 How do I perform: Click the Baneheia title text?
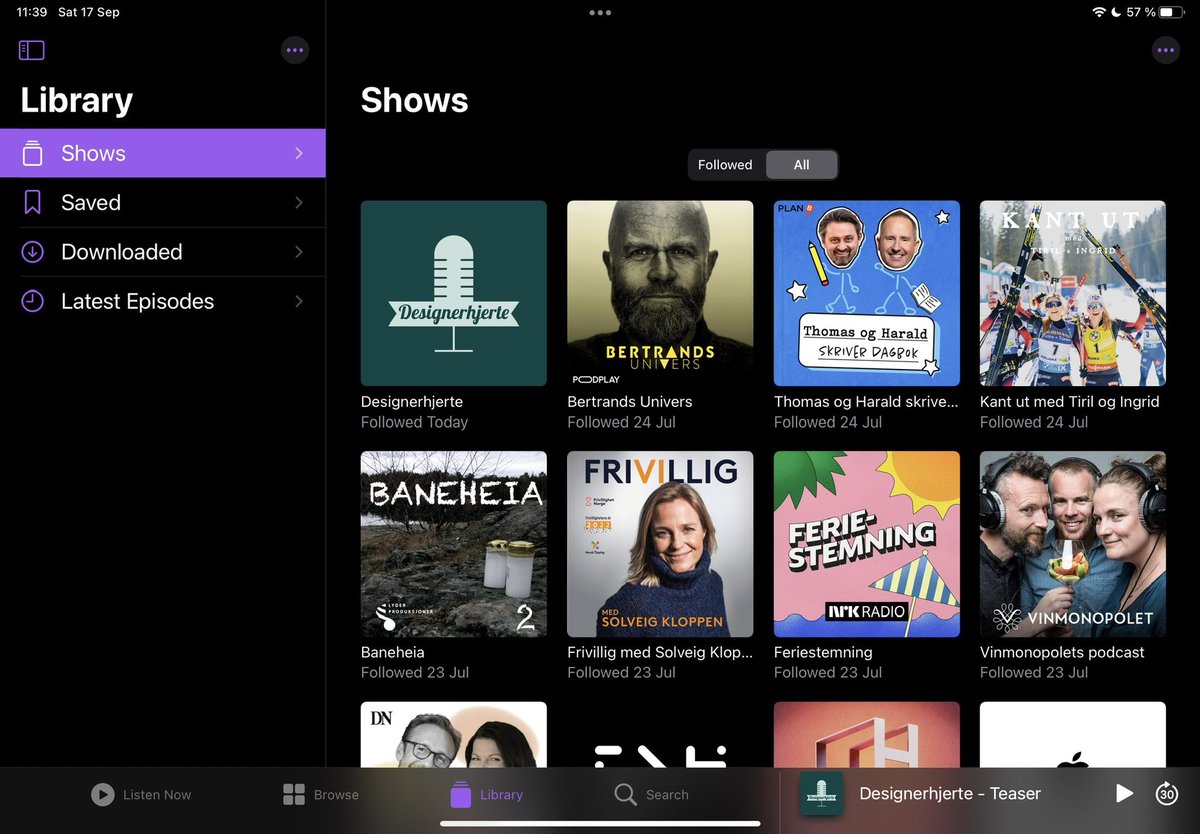click(x=393, y=652)
